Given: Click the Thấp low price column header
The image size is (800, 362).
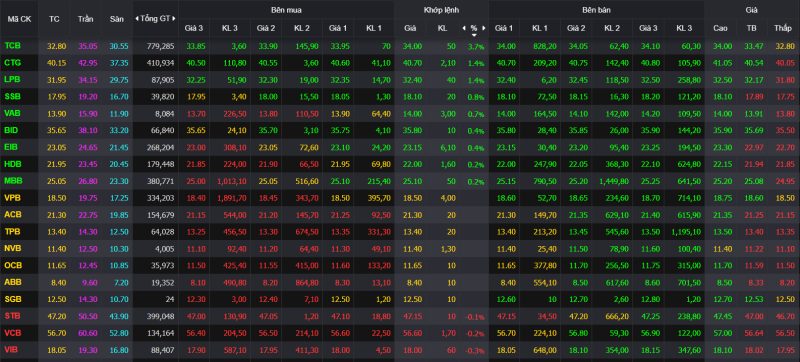Looking at the screenshot, I should click(783, 28).
